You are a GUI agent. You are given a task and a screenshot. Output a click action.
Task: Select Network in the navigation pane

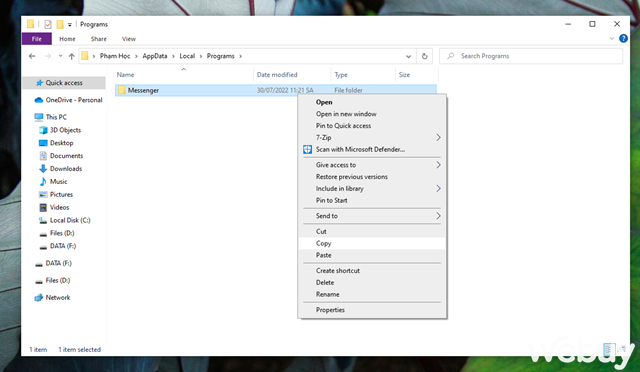[x=52, y=298]
